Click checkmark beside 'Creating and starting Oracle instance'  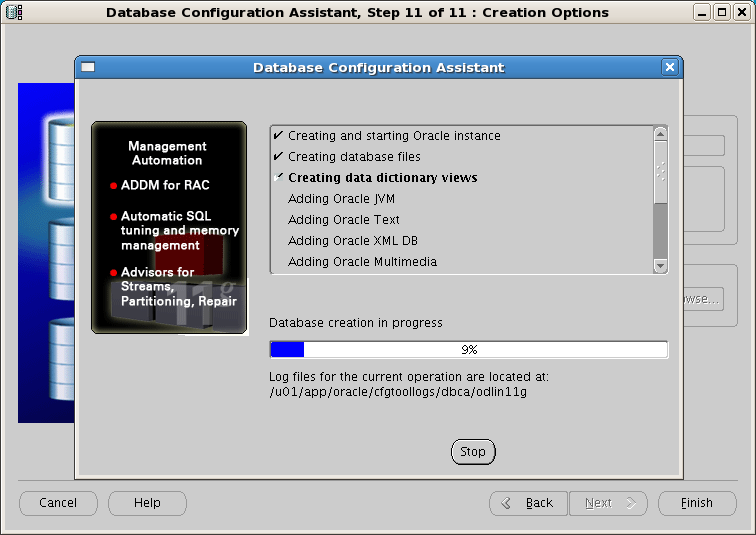point(278,135)
